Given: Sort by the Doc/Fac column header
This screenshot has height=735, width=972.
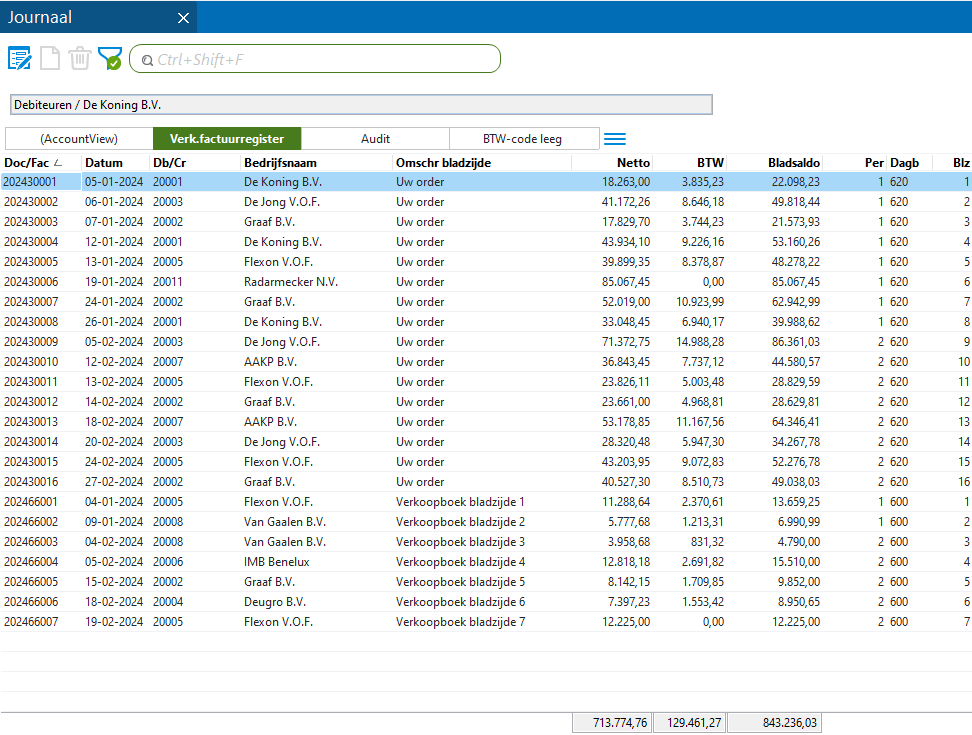Looking at the screenshot, I should 26,163.
